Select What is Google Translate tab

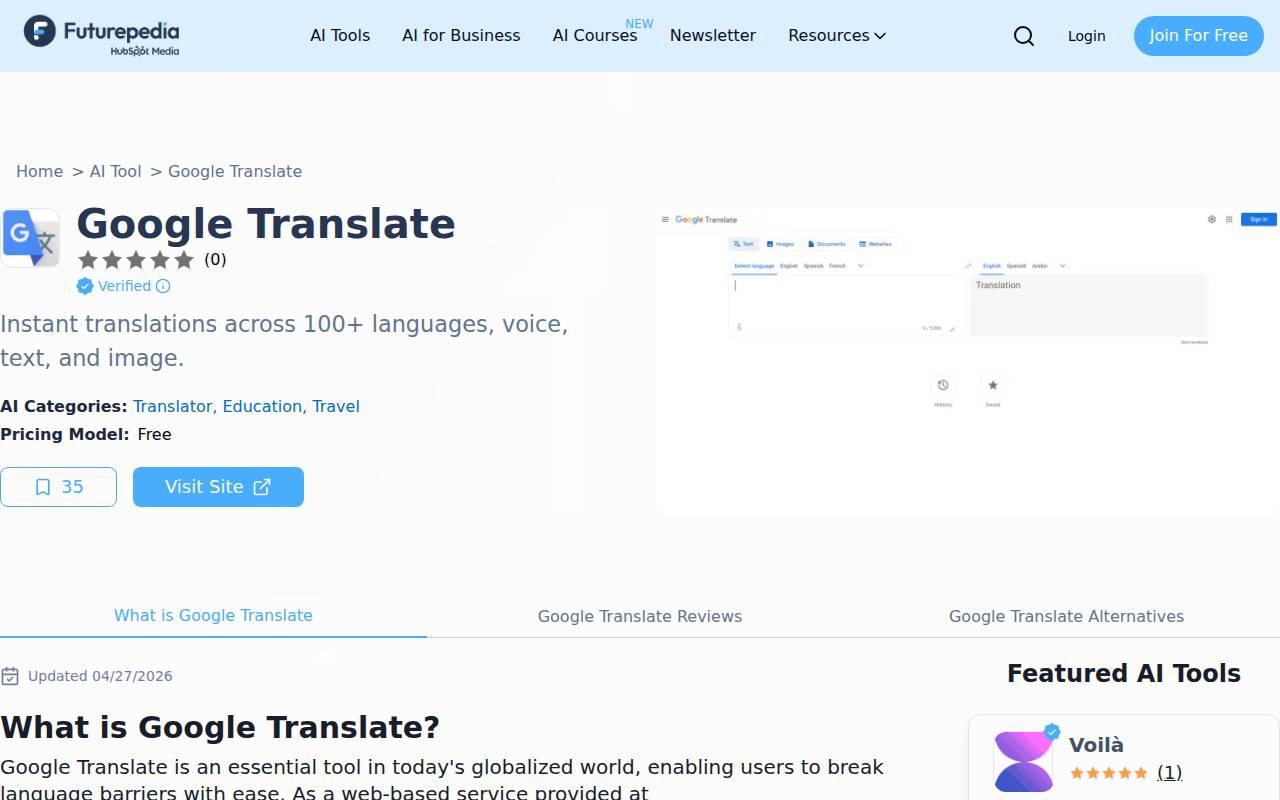click(x=213, y=615)
